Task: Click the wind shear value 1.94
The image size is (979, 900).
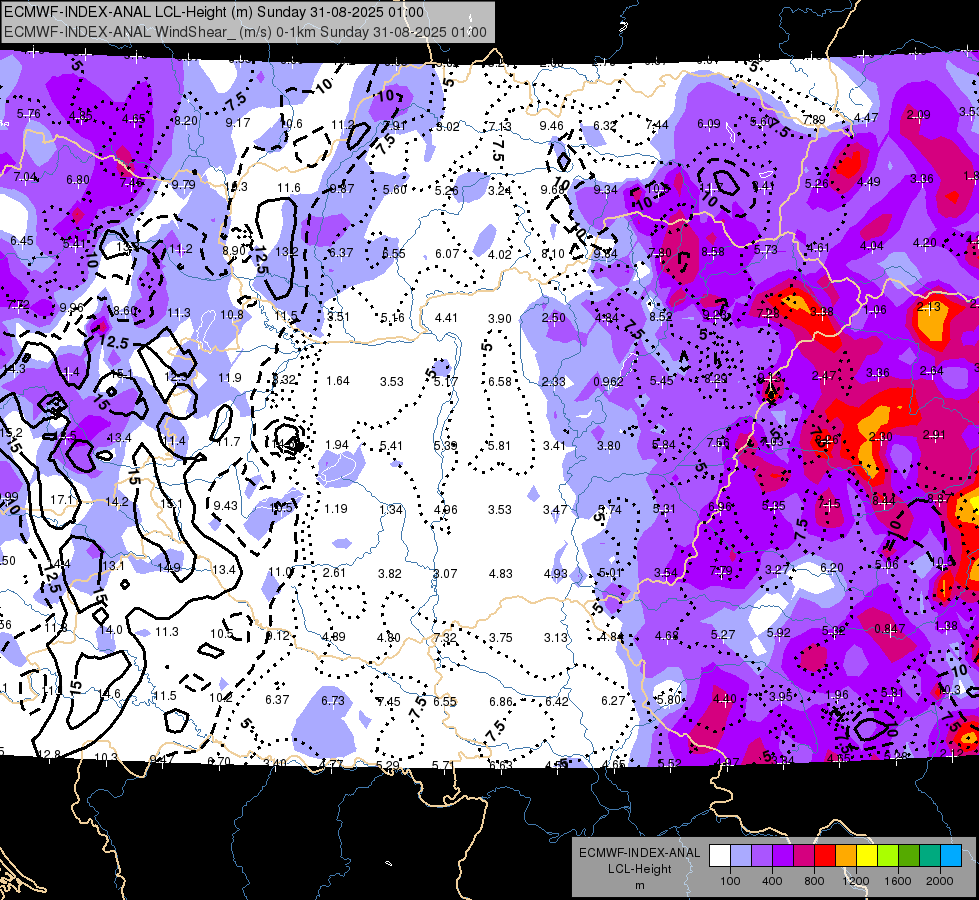Action: point(337,445)
